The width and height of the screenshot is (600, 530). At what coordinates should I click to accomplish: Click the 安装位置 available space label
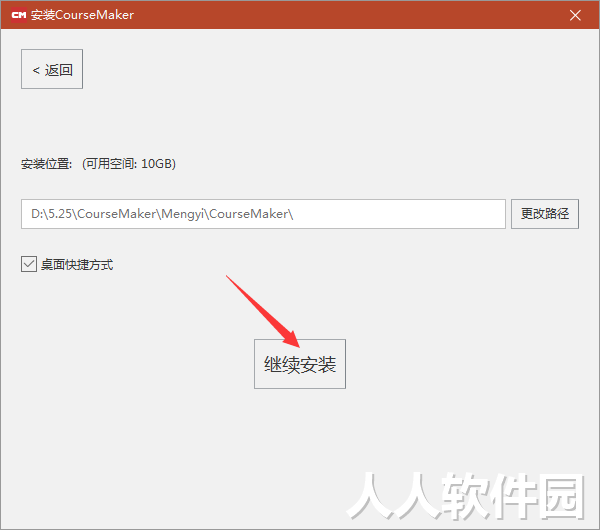pos(98,164)
